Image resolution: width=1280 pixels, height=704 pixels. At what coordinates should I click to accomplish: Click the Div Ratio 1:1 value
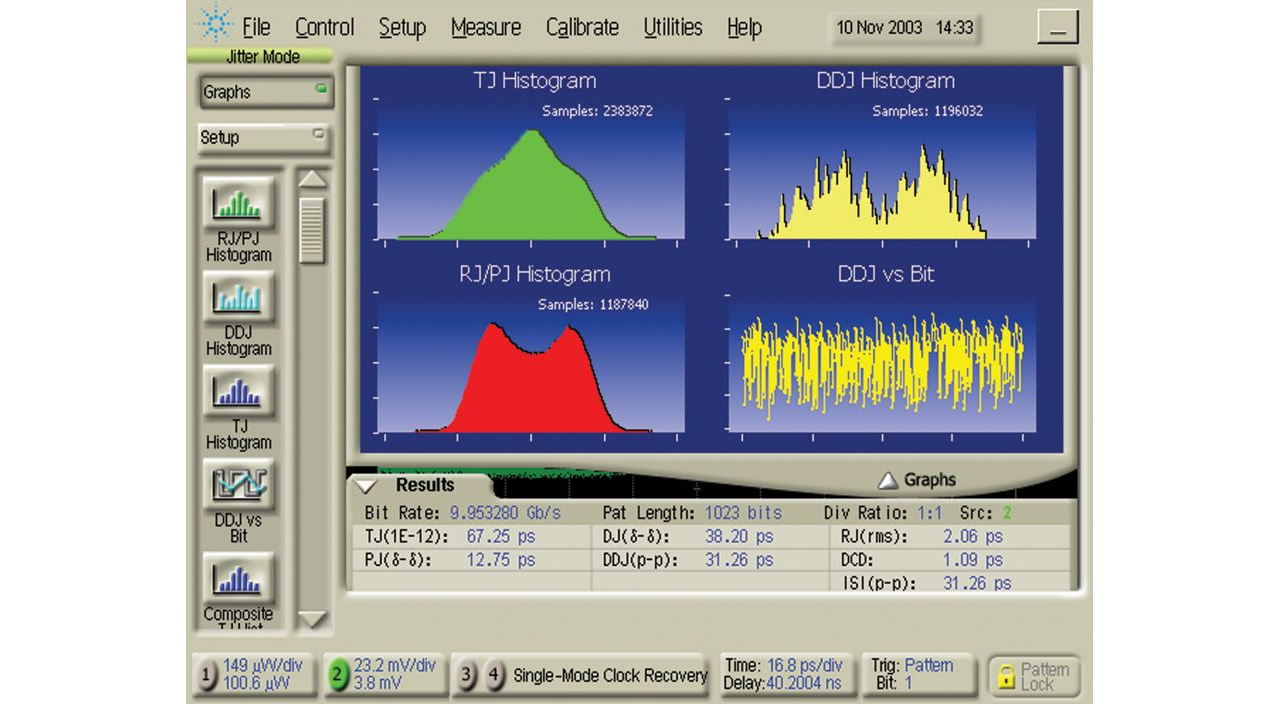pos(932,513)
